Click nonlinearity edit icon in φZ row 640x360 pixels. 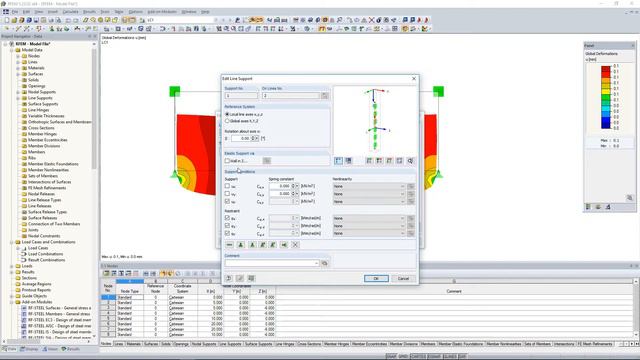[x=411, y=234]
